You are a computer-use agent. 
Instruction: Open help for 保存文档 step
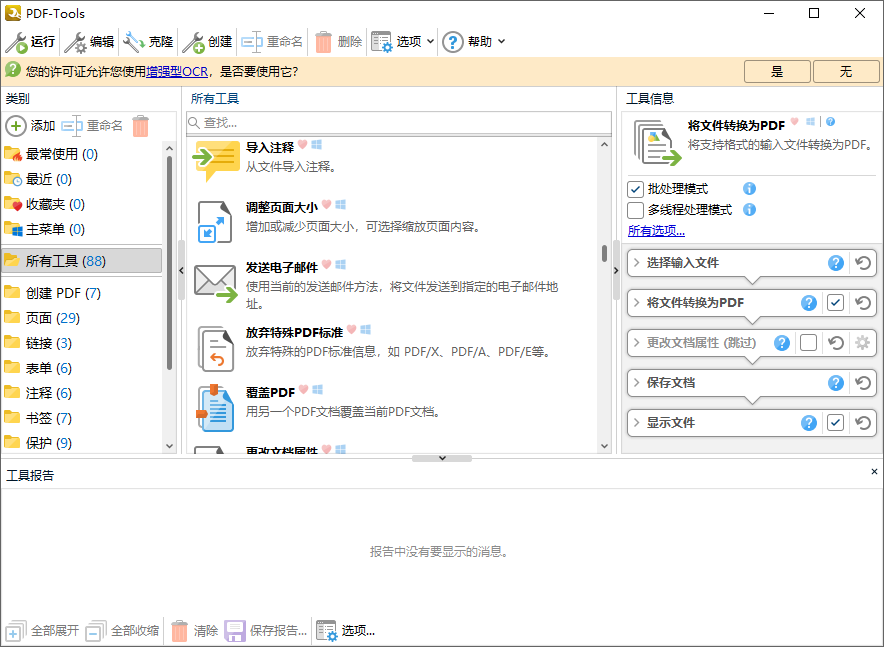pos(836,383)
